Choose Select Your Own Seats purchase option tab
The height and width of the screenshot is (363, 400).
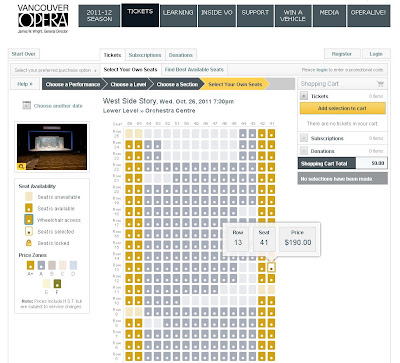[x=130, y=69]
